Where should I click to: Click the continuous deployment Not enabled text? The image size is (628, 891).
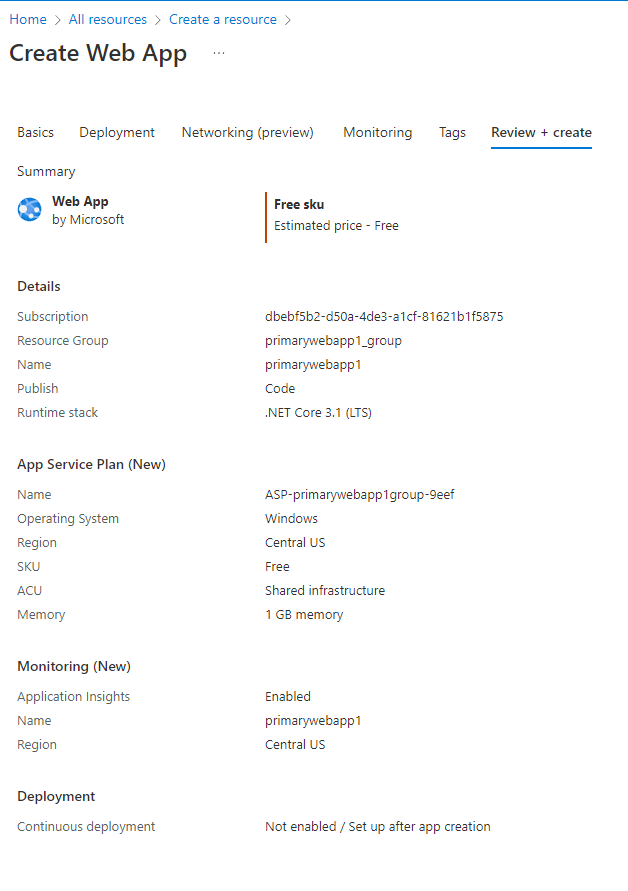coord(376,826)
